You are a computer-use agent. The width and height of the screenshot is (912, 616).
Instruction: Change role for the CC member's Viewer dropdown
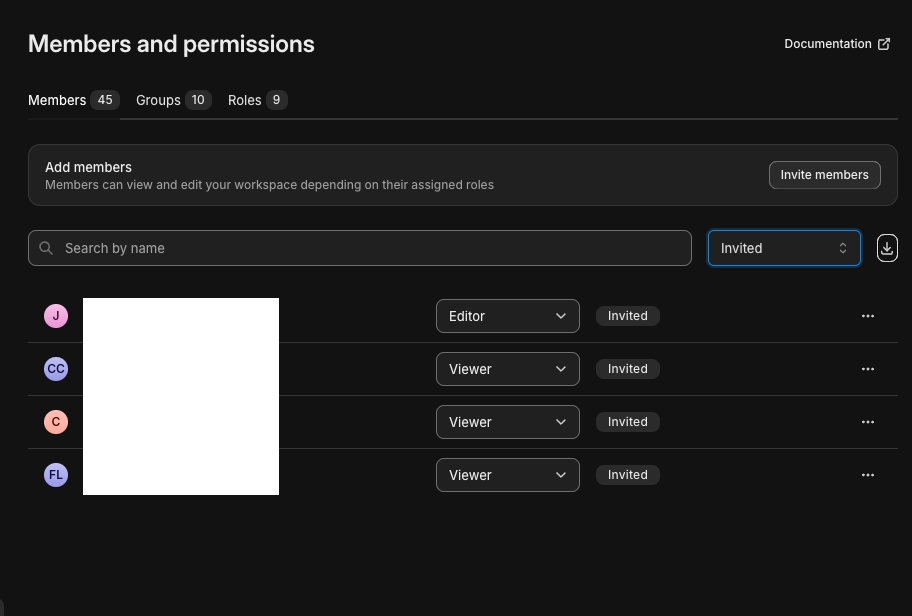pos(507,369)
